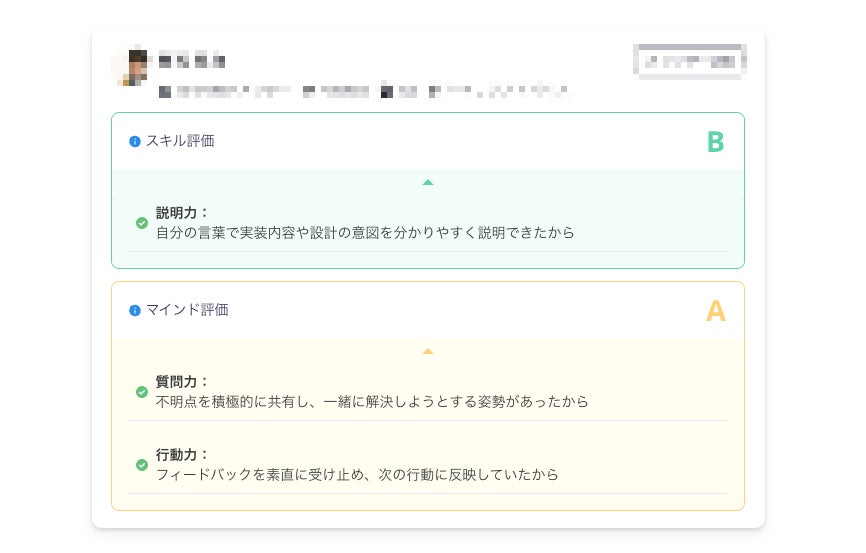The width and height of the screenshot is (866, 553).
Task: Open the user's profile avatar picture
Action: point(131,66)
